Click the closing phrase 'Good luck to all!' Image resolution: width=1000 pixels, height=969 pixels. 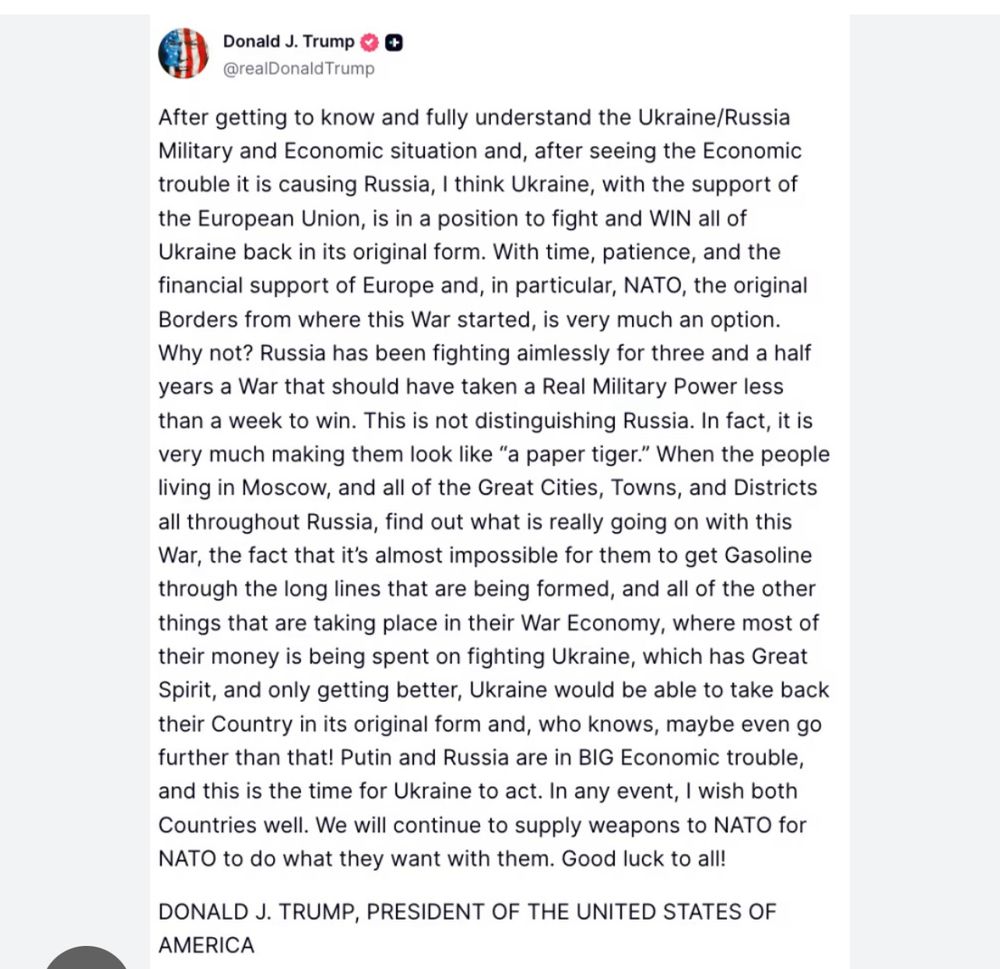pyautogui.click(x=643, y=859)
